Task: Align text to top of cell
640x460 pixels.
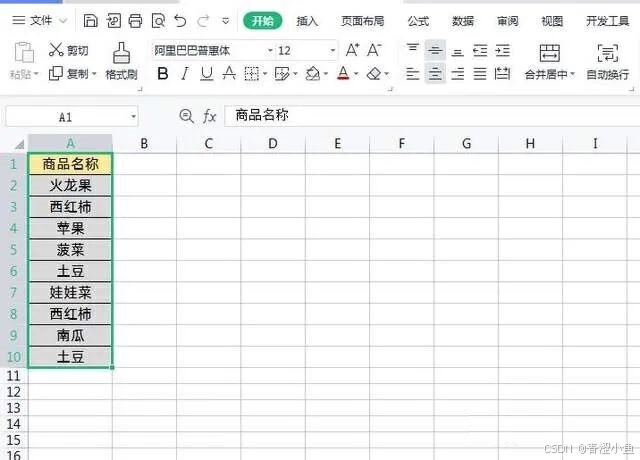Action: [x=413, y=49]
